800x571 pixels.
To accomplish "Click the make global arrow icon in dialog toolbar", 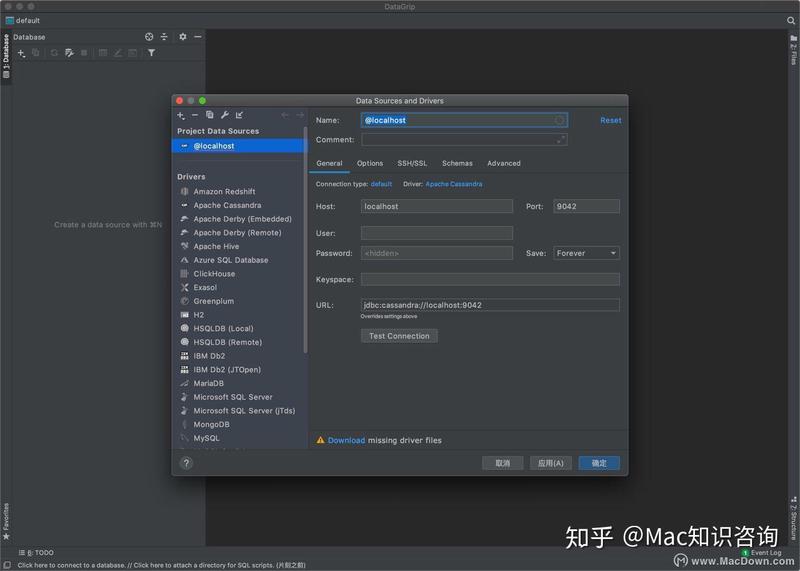I will [x=239, y=115].
